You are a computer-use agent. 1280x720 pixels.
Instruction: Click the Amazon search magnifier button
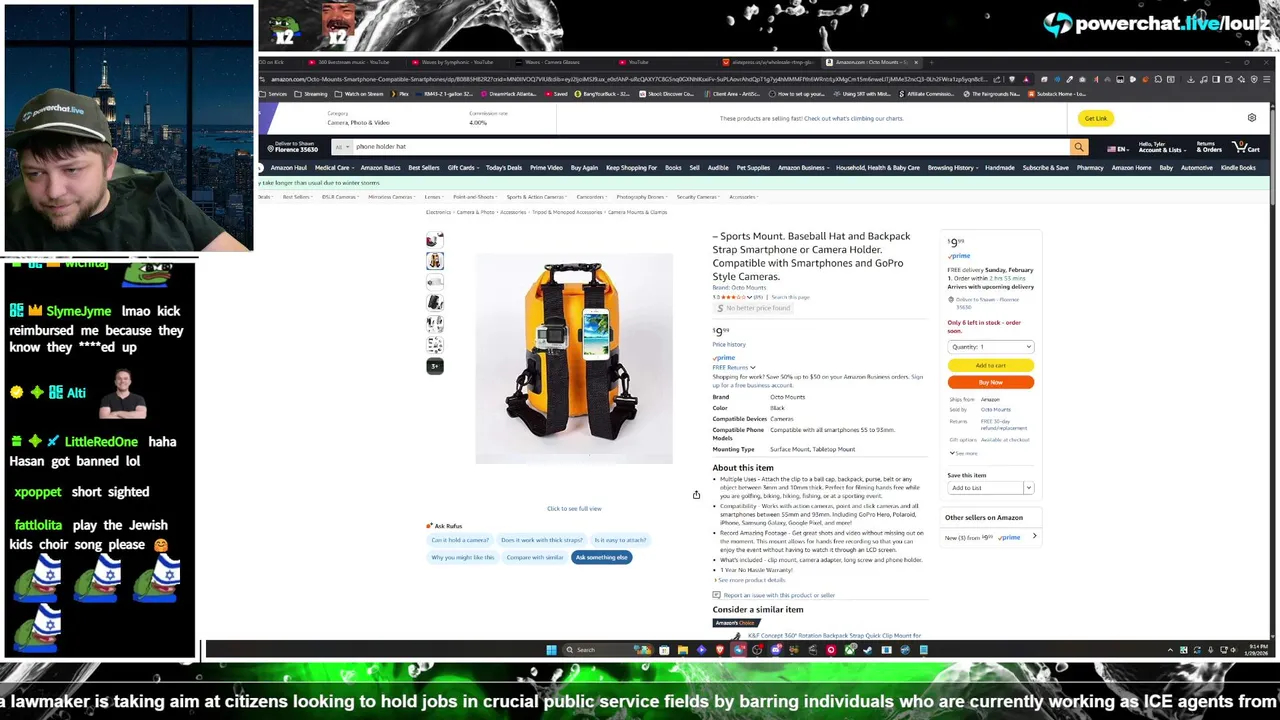(x=1078, y=147)
